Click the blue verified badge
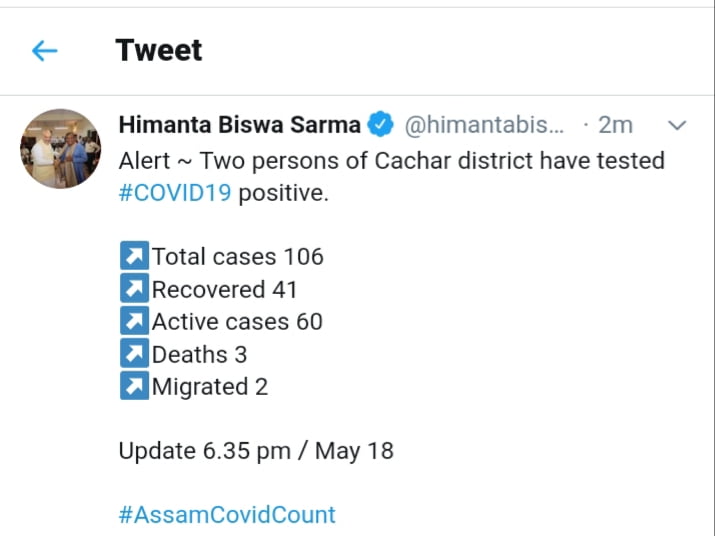This screenshot has height=536, width=715. [x=381, y=125]
